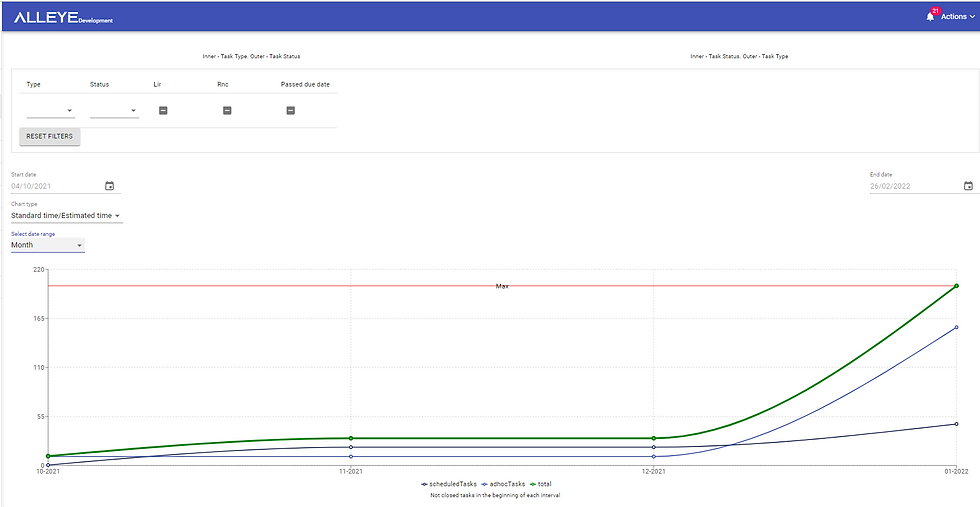Click the RESET FILTERS button
Image resolution: width=980 pixels, height=507 pixels.
pyautogui.click(x=49, y=136)
